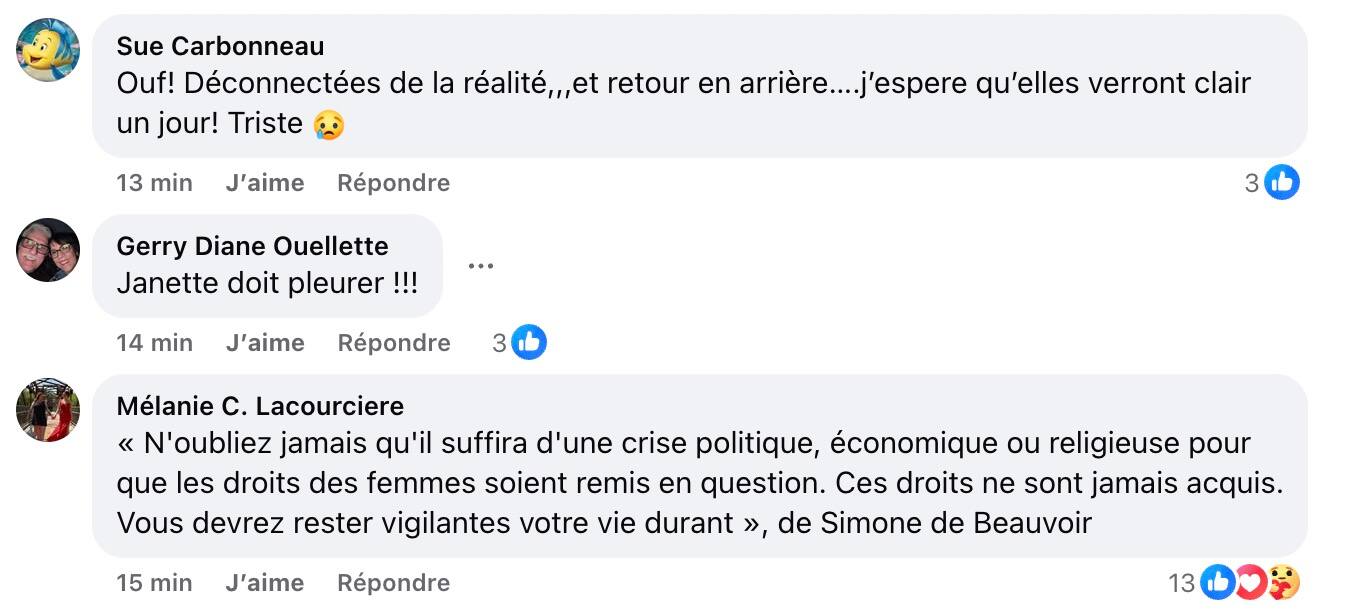The height and width of the screenshot is (610, 1362).
Task: Click the blue like icon on Sue's comment
Action: pyautogui.click(x=1282, y=183)
